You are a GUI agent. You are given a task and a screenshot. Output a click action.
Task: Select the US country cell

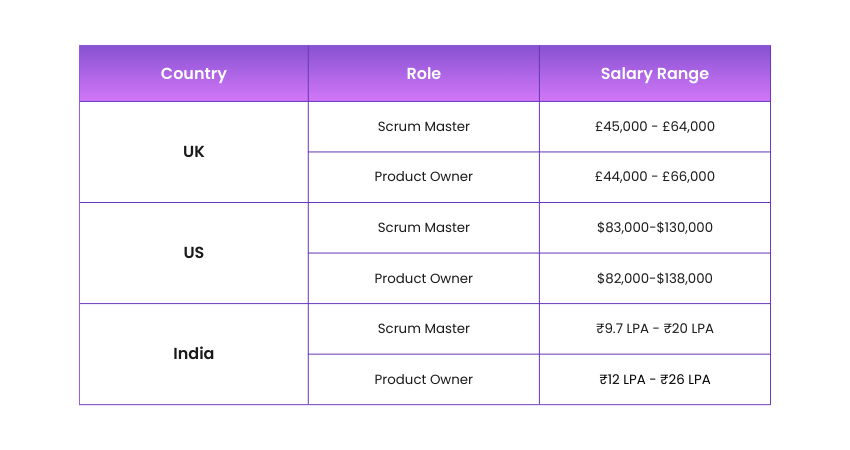coord(193,253)
